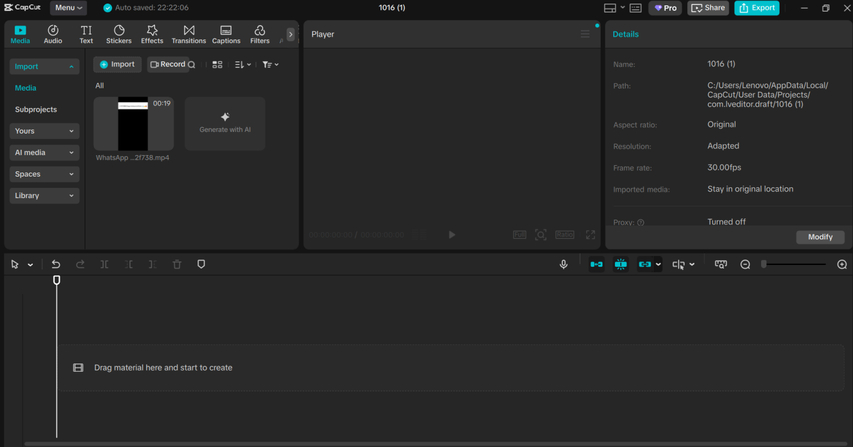Toggle timeline auto snapping
The image size is (853, 447).
pos(621,264)
